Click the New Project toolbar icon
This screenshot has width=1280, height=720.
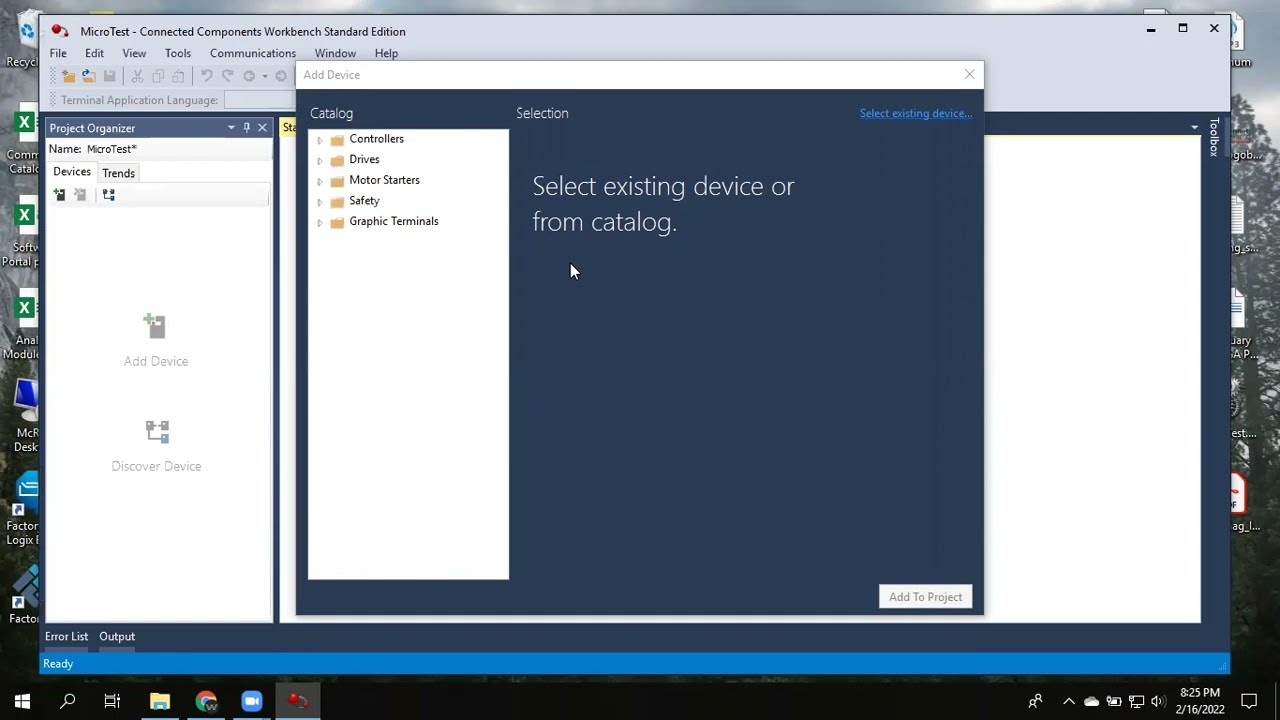coord(68,76)
